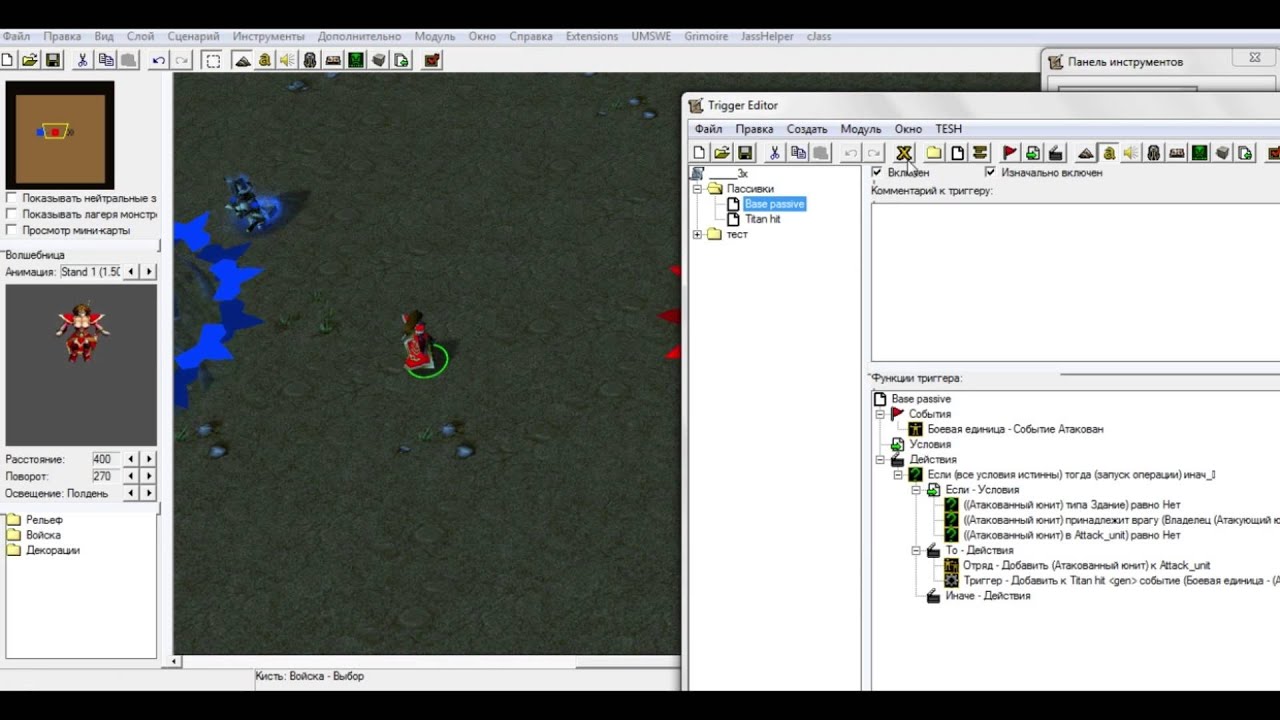Screen dimensions: 1280x720
Task: Open 'Рельеф' folder in brush list
Action: click(x=44, y=520)
